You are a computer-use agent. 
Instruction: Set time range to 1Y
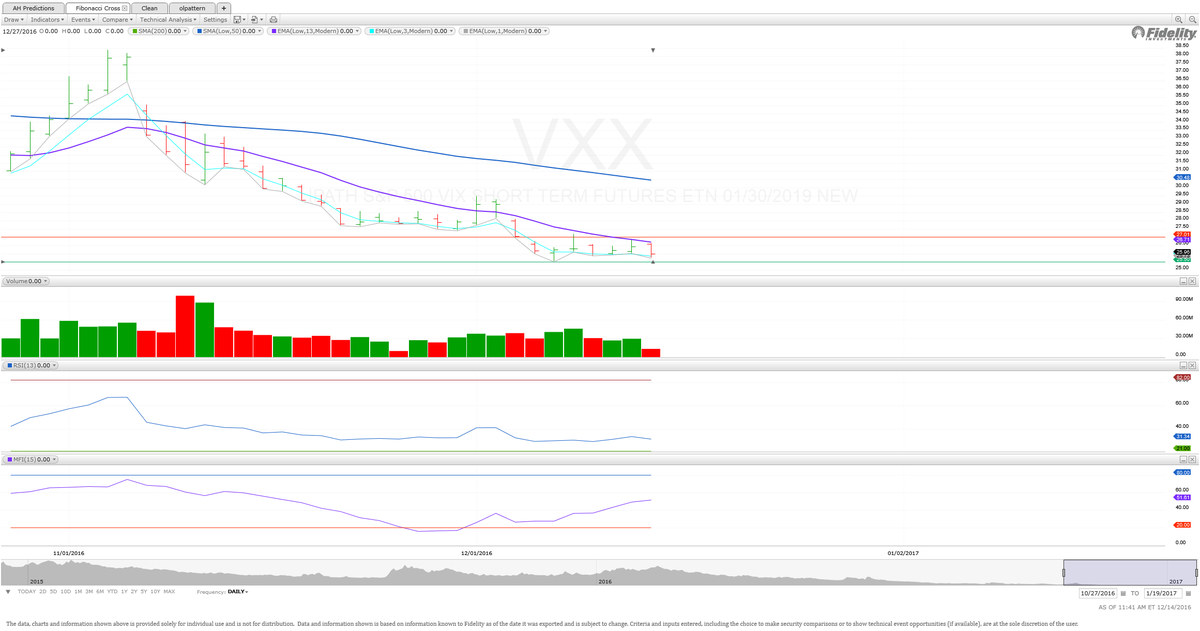point(124,591)
